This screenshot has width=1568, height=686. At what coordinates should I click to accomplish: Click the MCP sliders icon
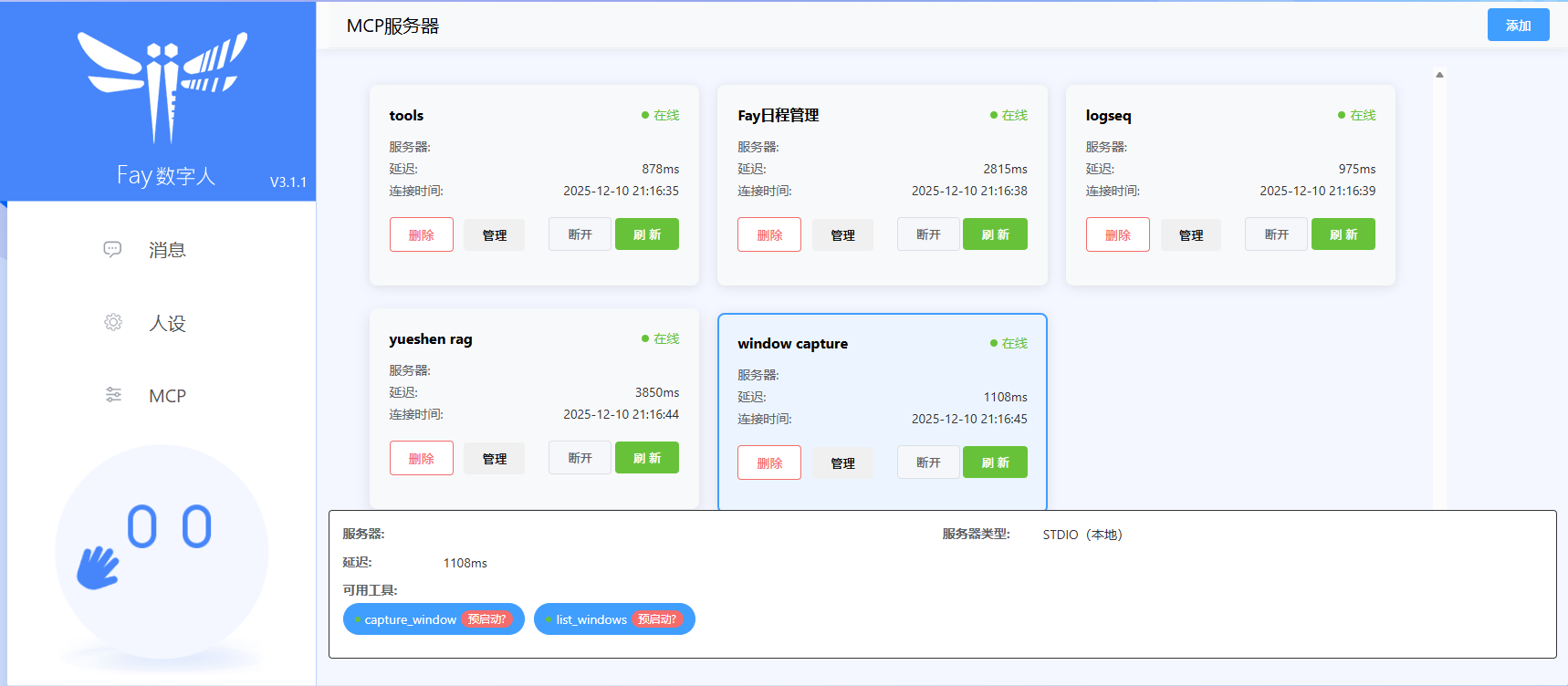point(113,395)
